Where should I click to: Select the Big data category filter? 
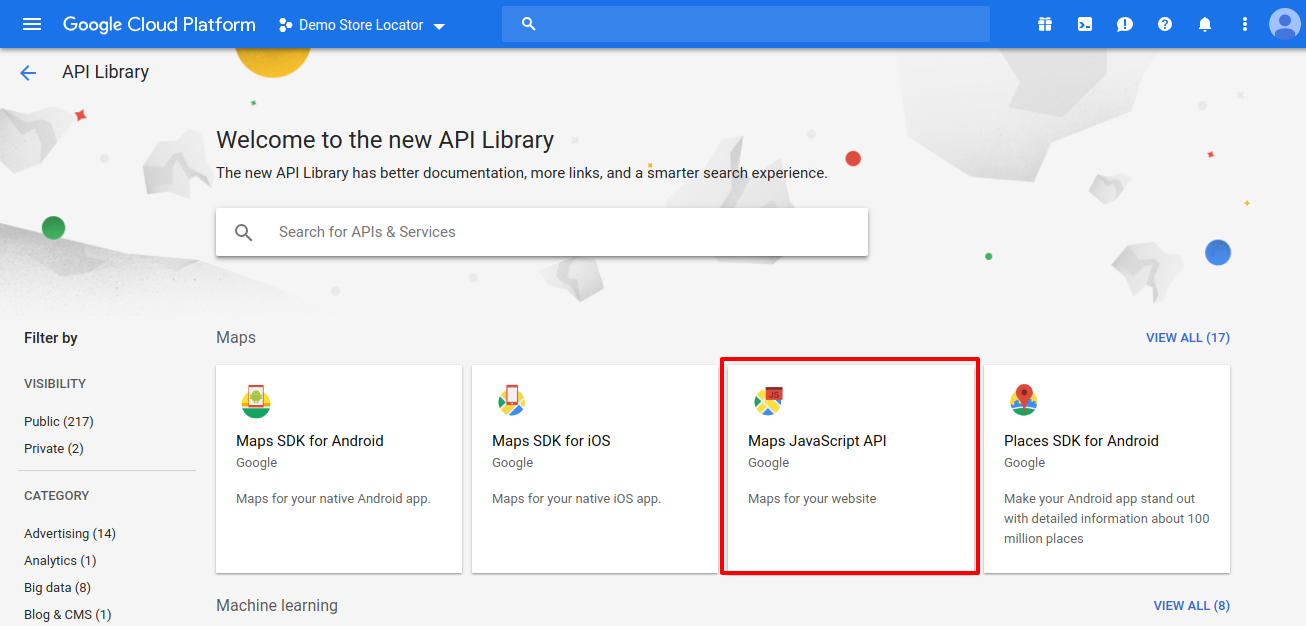(57, 588)
